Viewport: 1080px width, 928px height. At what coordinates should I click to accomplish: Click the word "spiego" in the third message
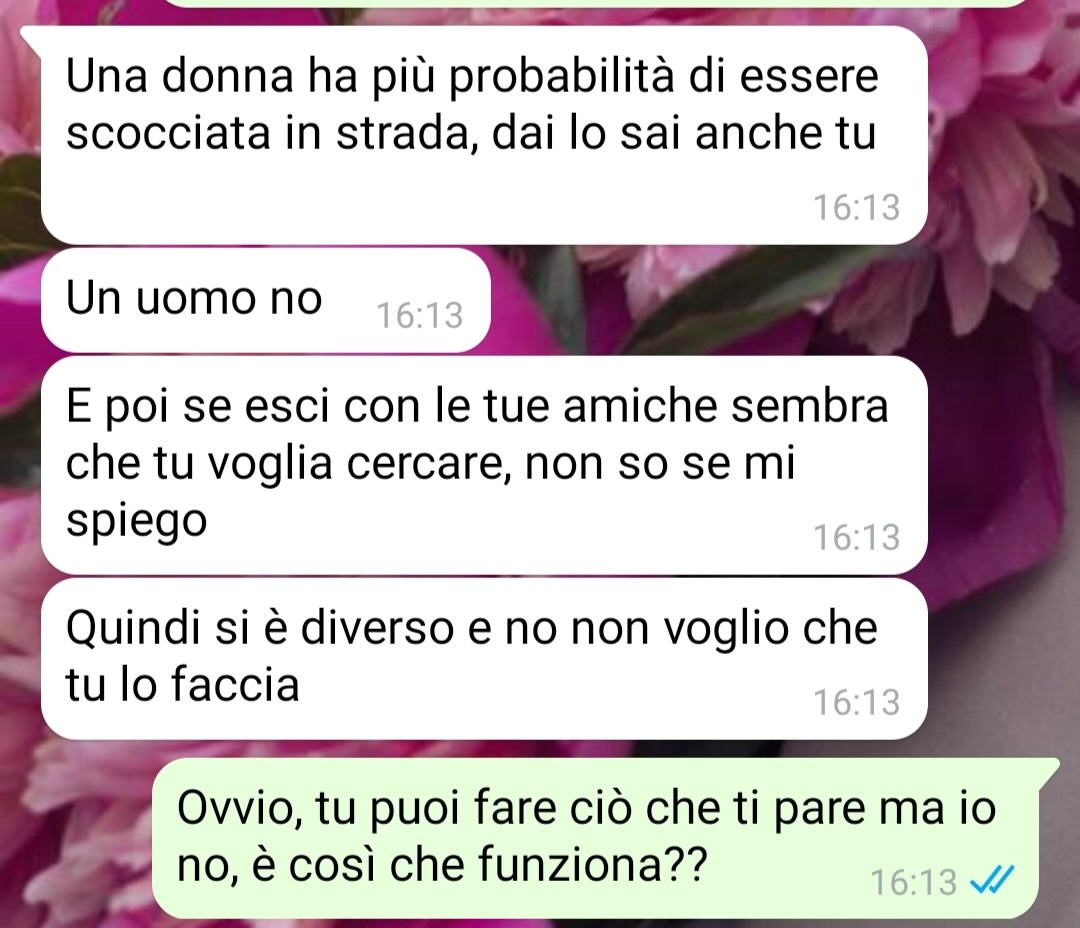click(x=136, y=522)
